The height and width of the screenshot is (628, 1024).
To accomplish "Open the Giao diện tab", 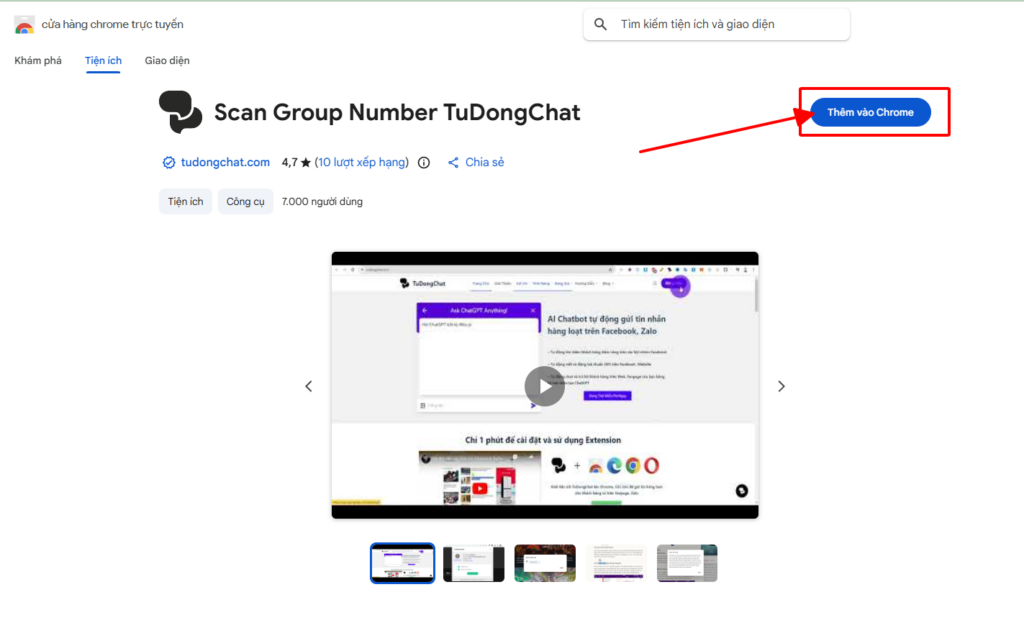I will tap(167, 61).
